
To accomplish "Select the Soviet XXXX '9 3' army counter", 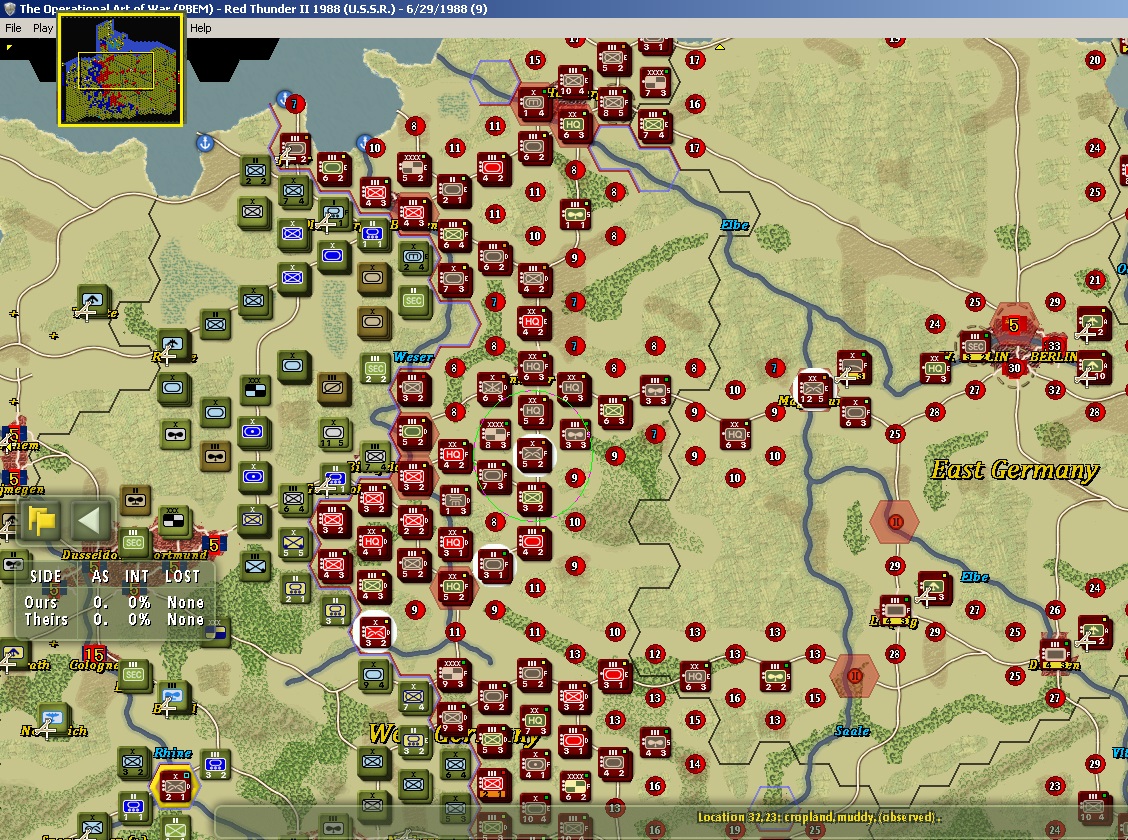I will [x=453, y=675].
